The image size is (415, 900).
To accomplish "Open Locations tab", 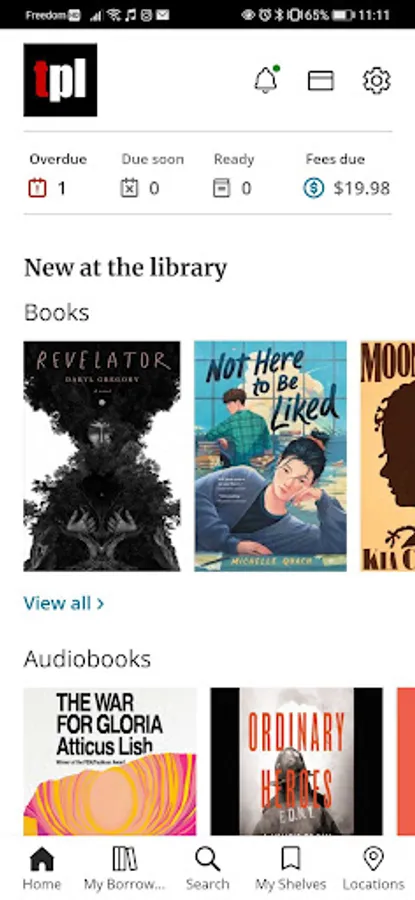I will point(374,869).
